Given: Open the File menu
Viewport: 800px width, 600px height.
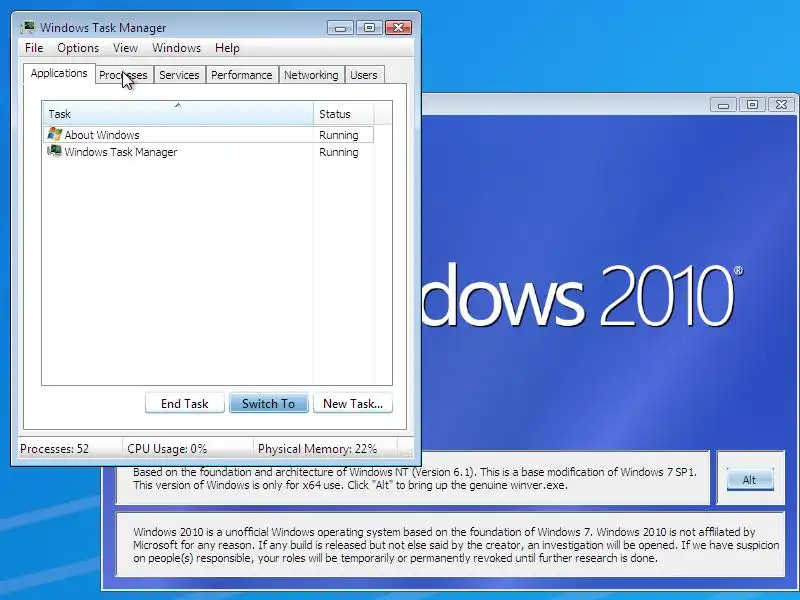Looking at the screenshot, I should [34, 48].
